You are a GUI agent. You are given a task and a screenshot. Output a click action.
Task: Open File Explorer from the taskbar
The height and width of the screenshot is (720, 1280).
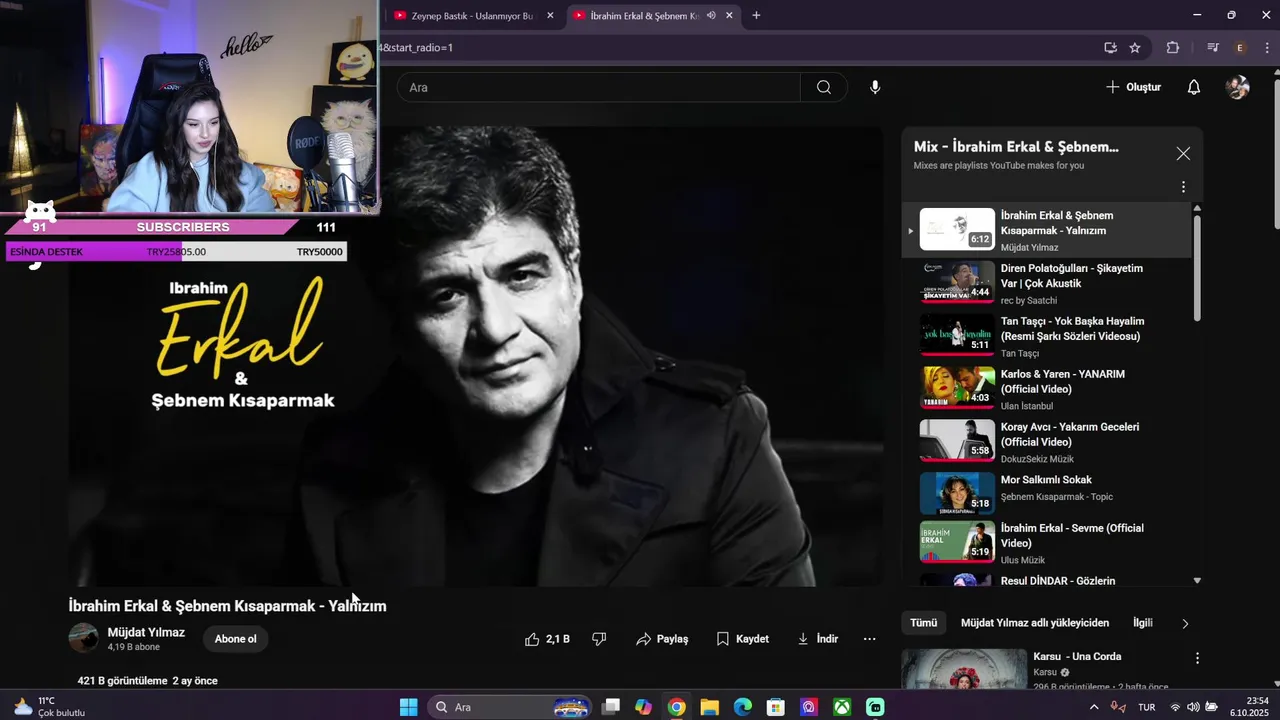(709, 707)
